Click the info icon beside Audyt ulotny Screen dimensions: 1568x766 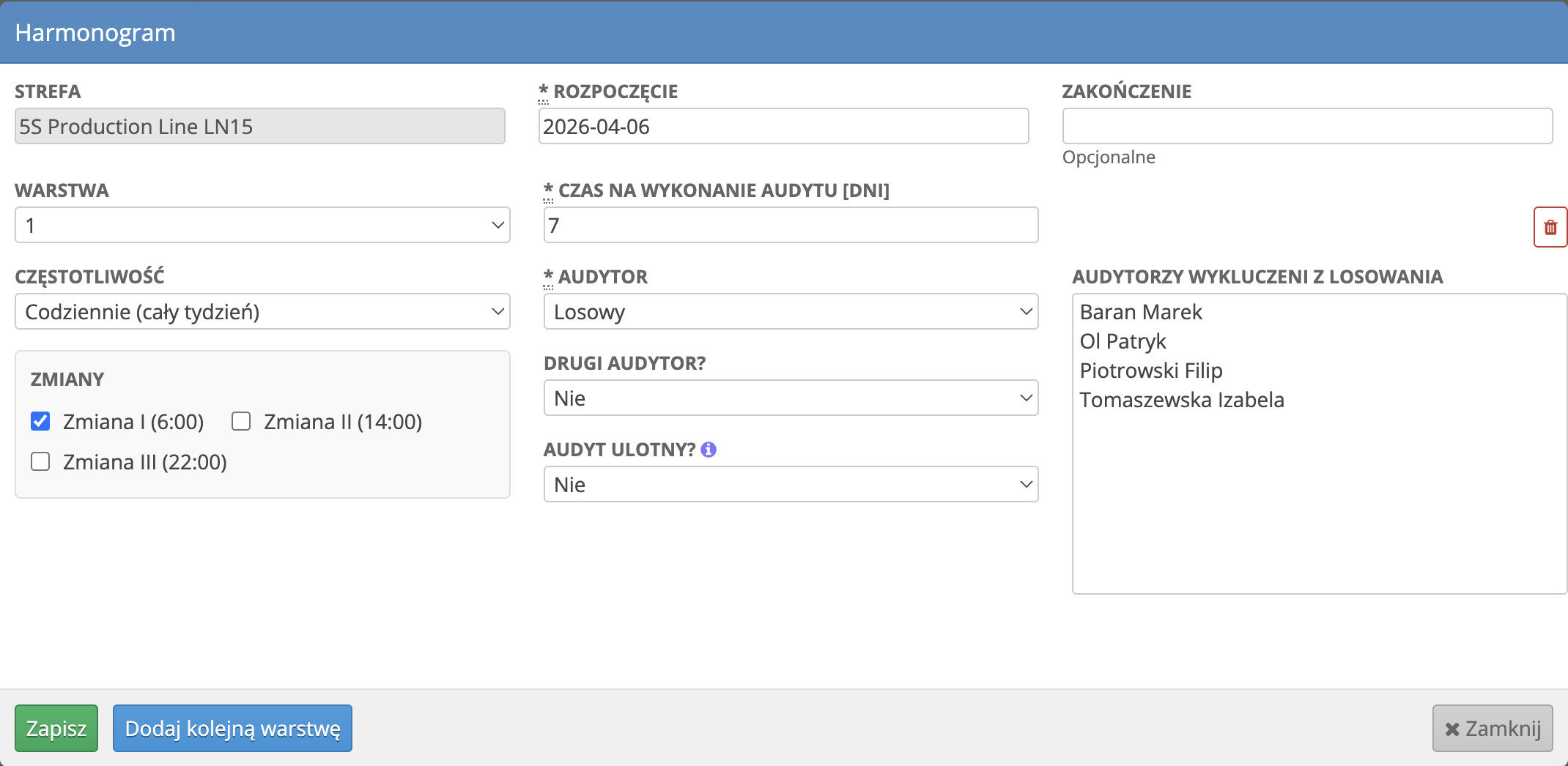click(x=708, y=450)
